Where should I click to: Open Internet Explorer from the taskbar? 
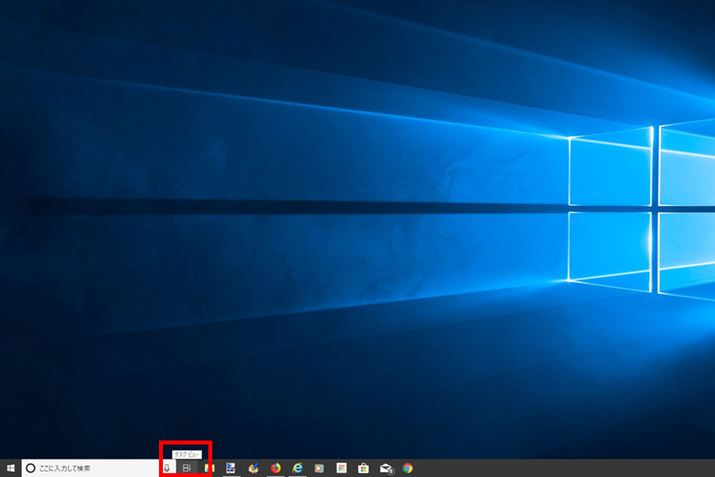point(297,468)
